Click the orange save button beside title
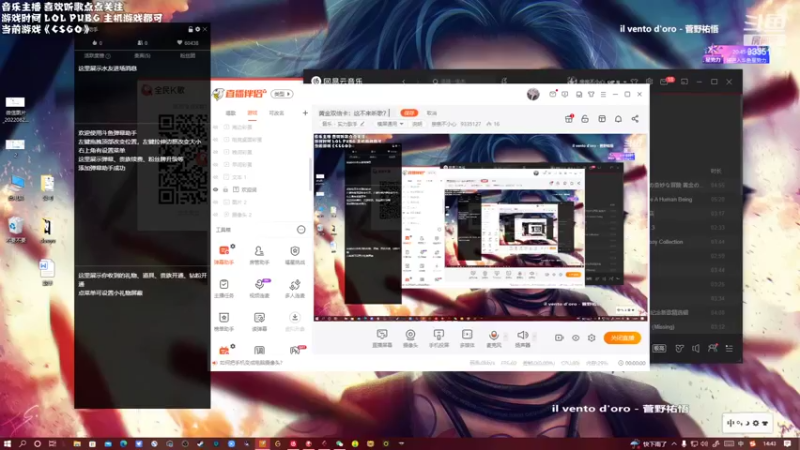The image size is (800, 450). click(x=409, y=113)
